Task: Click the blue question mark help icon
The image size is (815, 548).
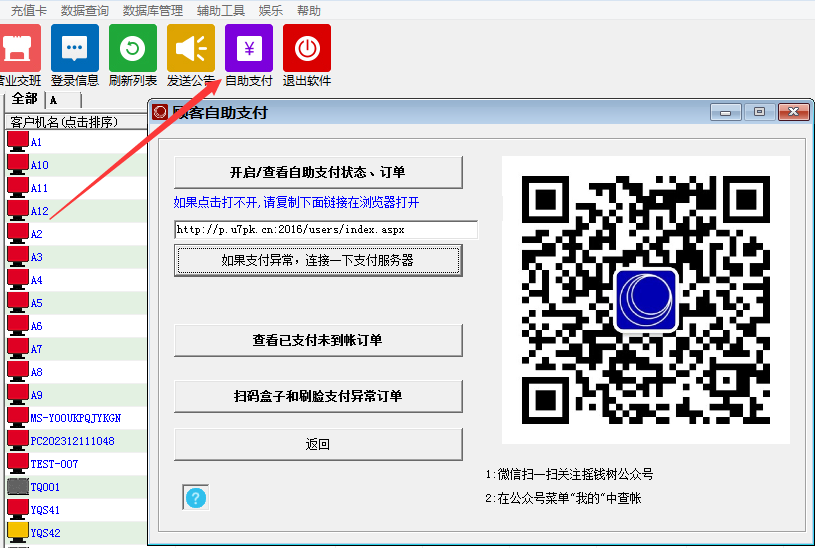Action: 195,498
